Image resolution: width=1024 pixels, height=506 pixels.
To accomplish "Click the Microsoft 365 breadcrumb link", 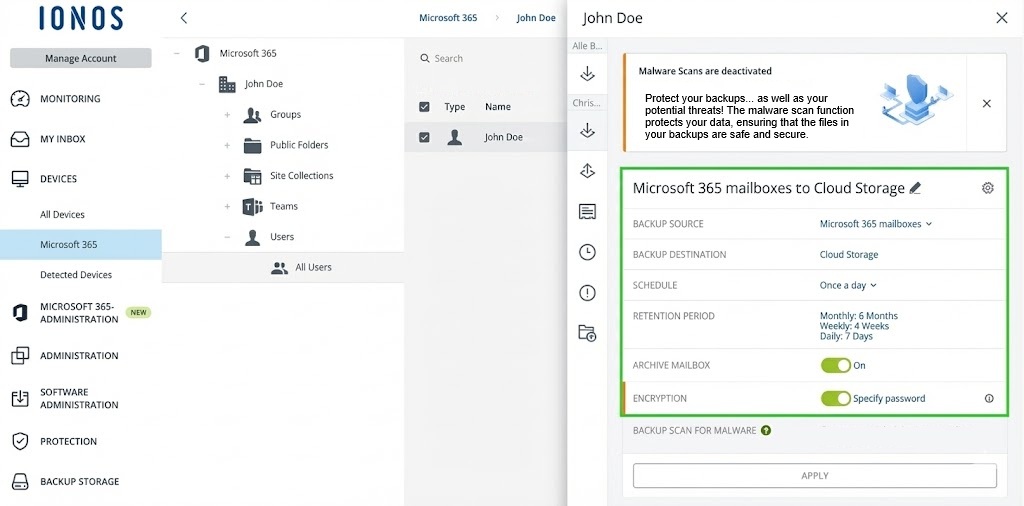I will 448,18.
